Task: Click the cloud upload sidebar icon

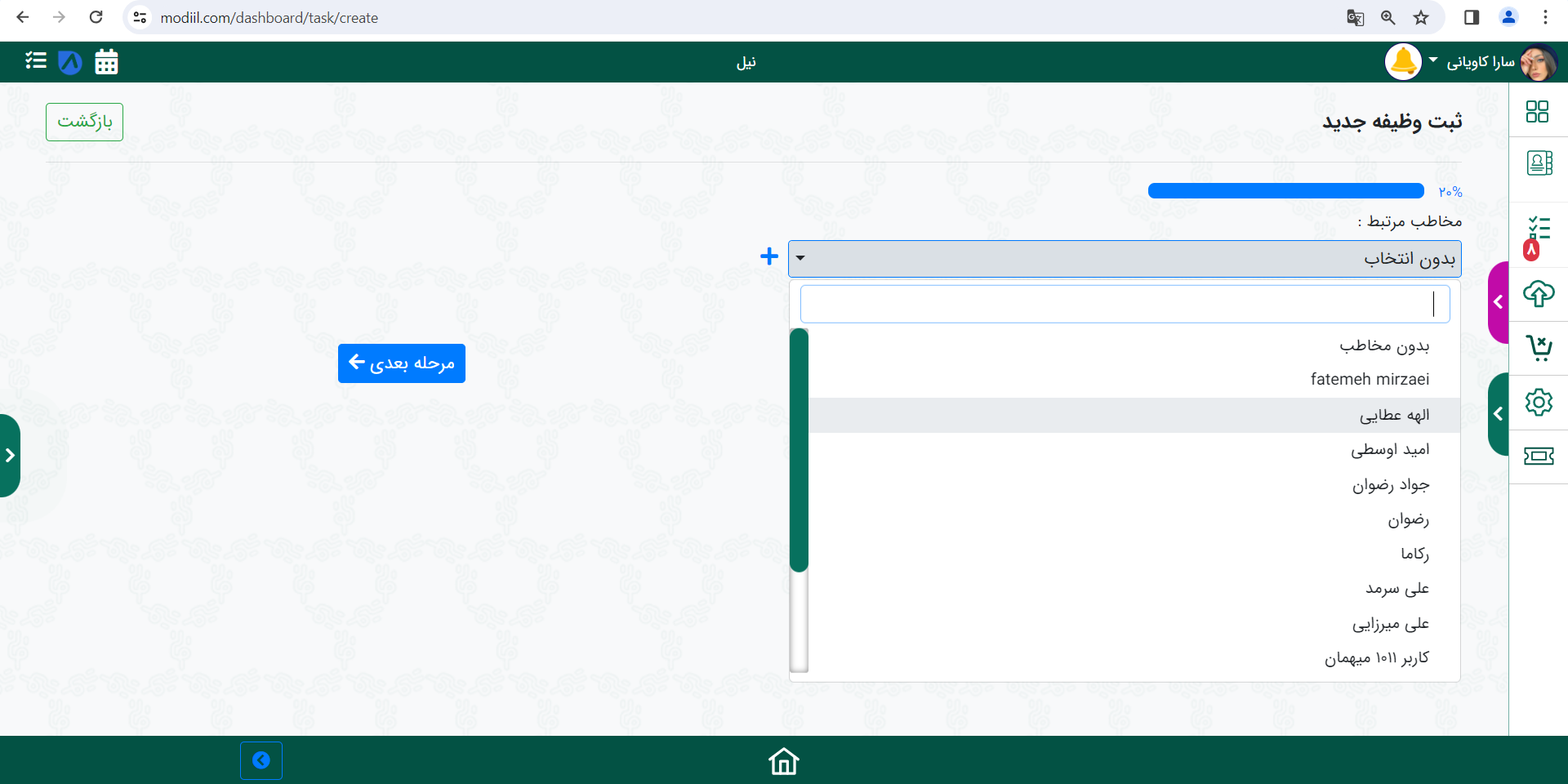Action: pyautogui.click(x=1539, y=294)
